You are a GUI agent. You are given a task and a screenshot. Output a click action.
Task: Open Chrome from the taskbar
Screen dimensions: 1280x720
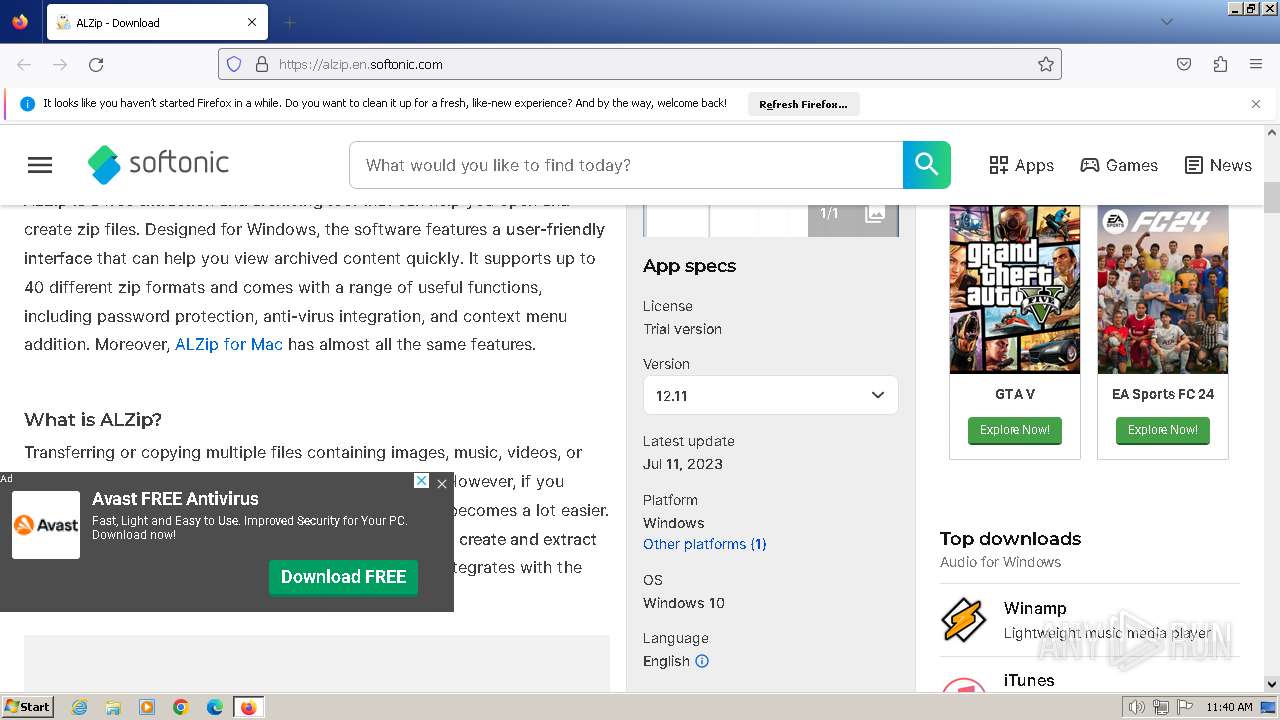click(181, 707)
